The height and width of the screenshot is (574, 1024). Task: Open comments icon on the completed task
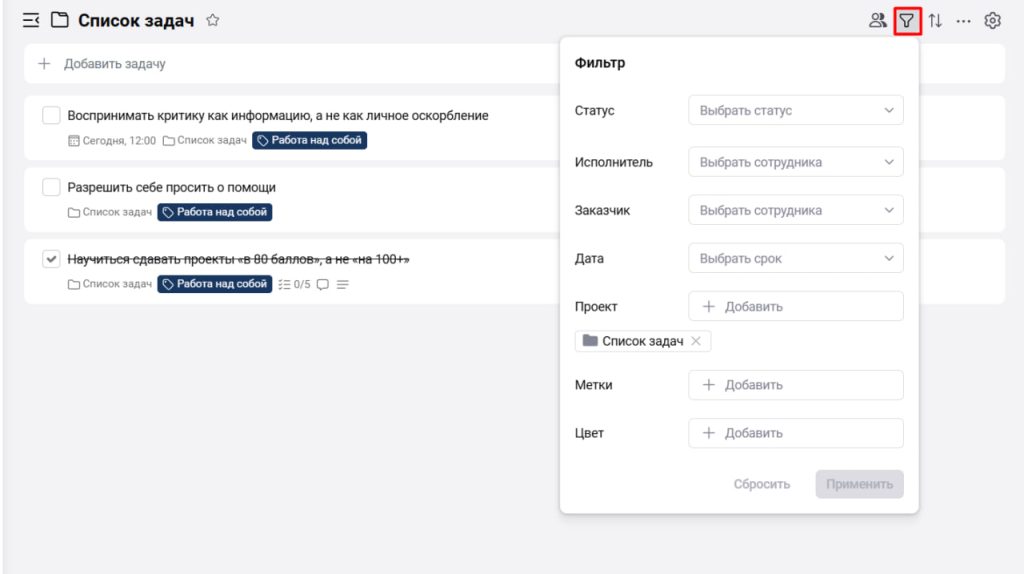322,284
